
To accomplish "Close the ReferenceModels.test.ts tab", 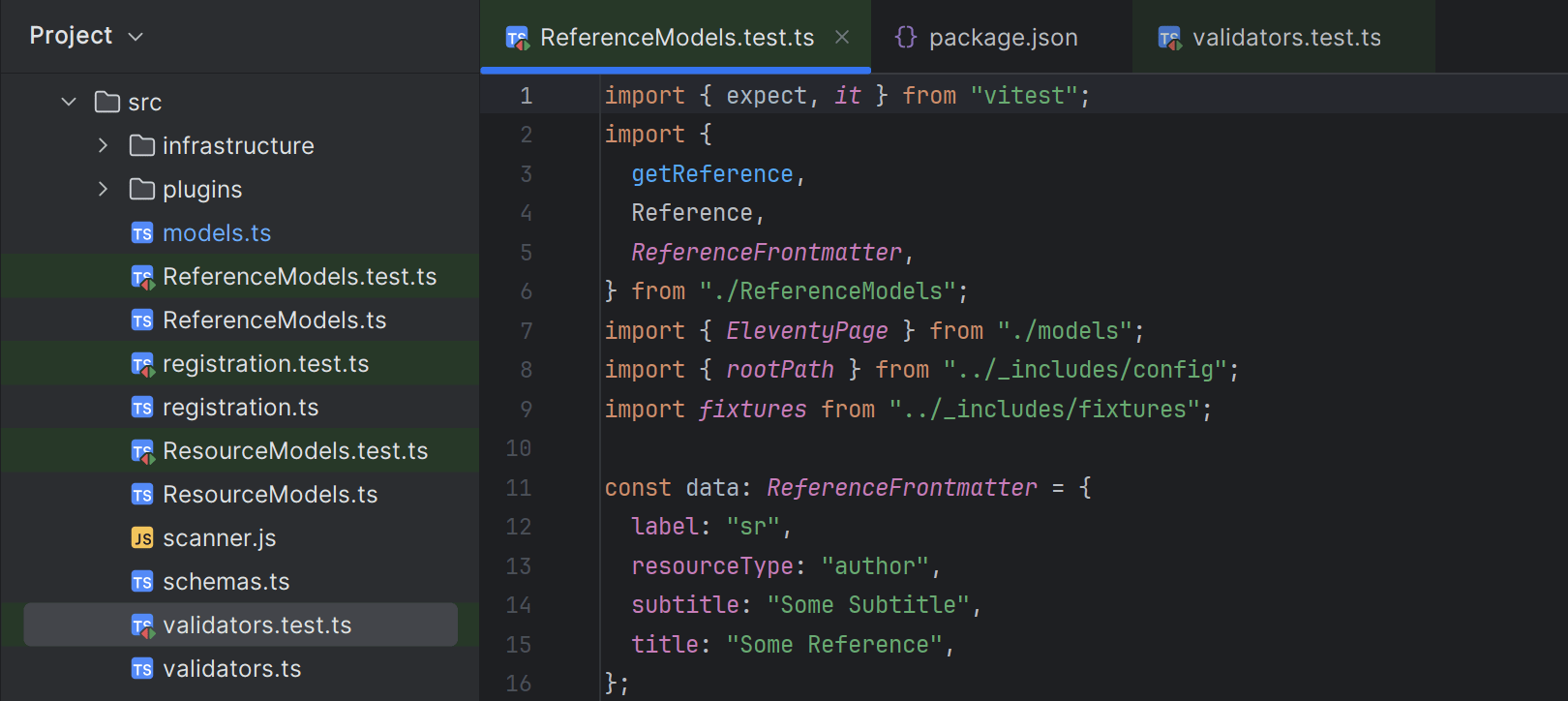I will pos(842,37).
